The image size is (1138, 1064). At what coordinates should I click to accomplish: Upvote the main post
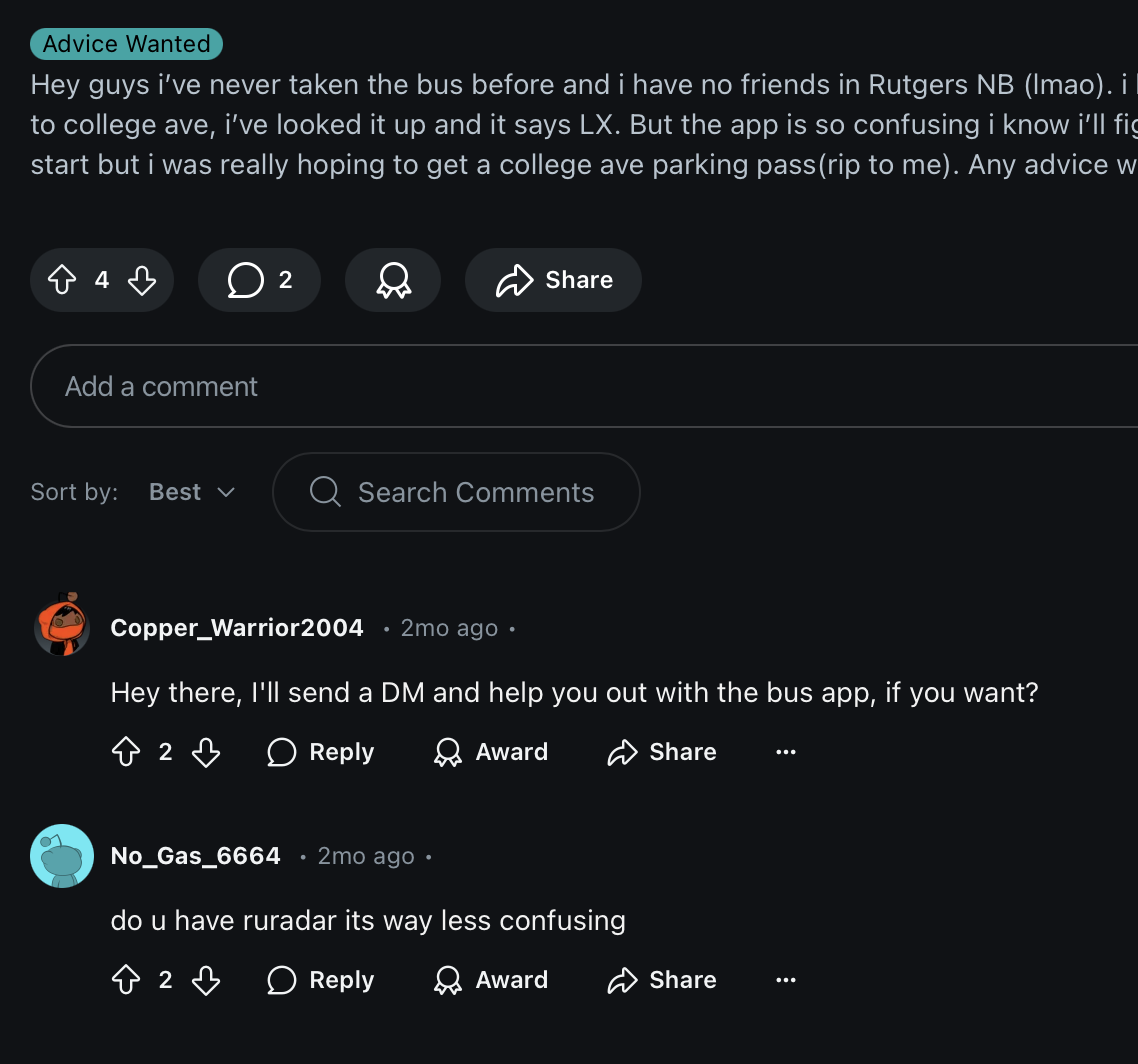(x=62, y=280)
